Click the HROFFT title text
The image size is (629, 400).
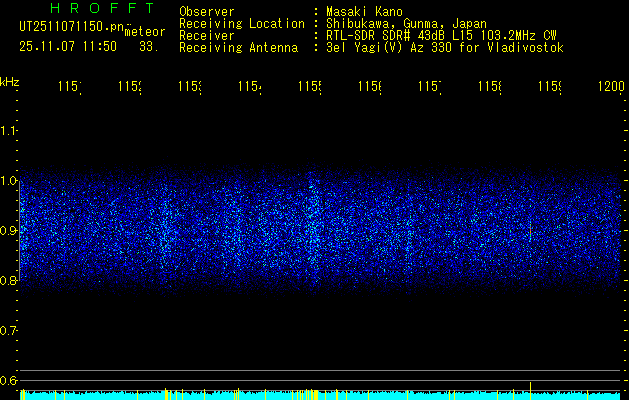pyautogui.click(x=102, y=8)
